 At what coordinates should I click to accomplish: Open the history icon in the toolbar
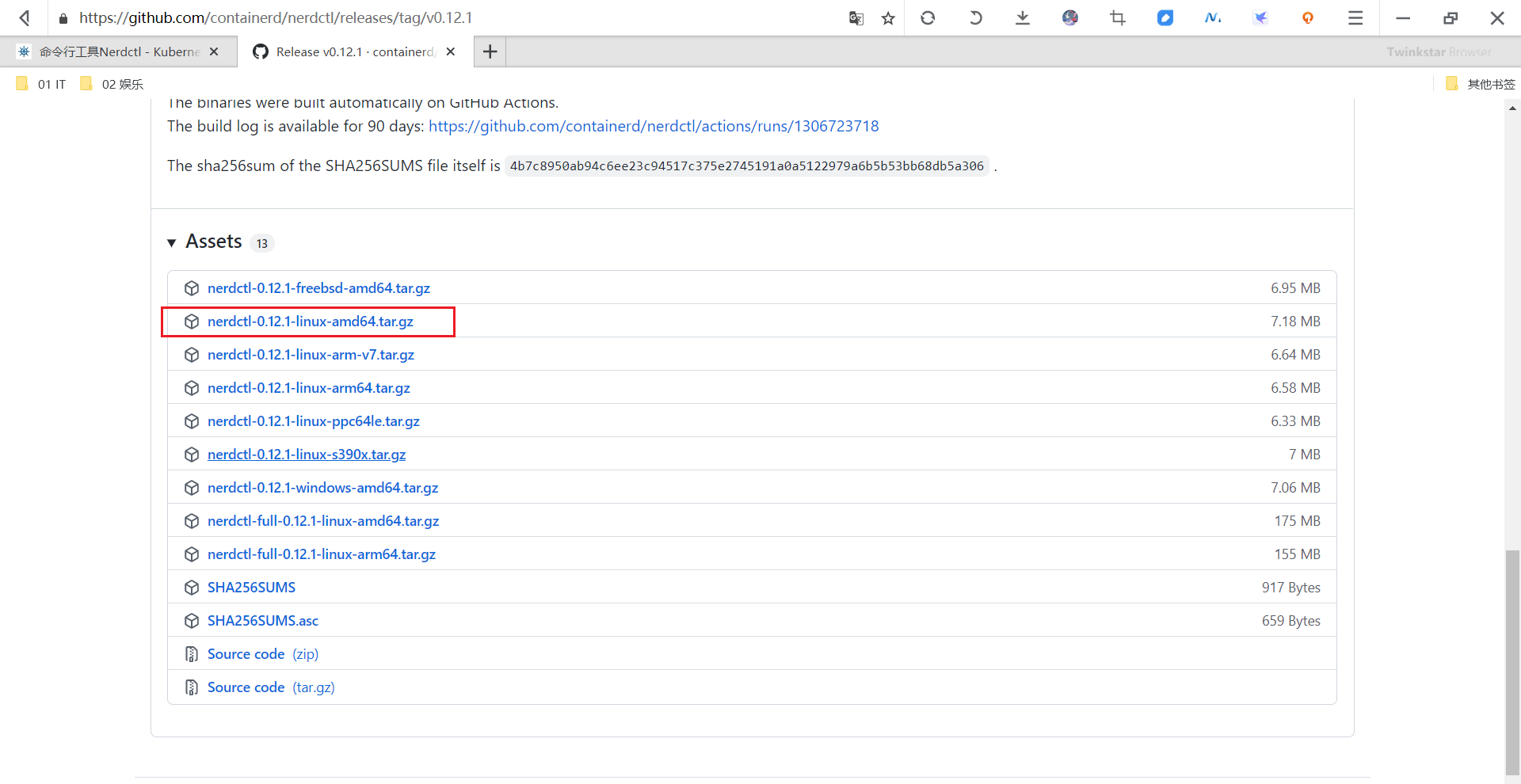(x=975, y=17)
